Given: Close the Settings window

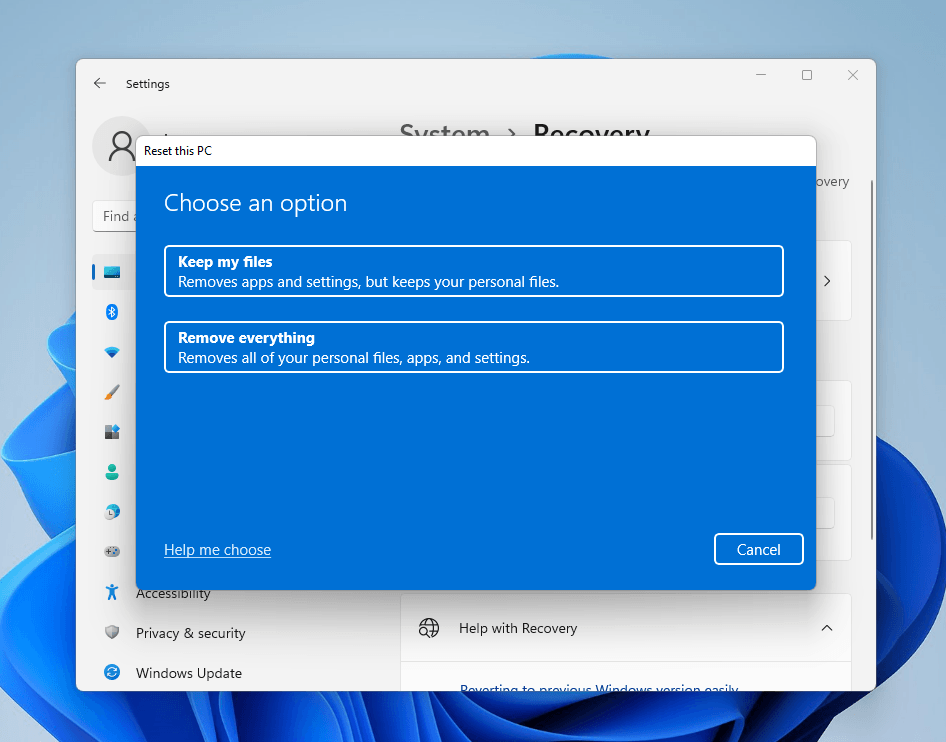Looking at the screenshot, I should tap(852, 75).
